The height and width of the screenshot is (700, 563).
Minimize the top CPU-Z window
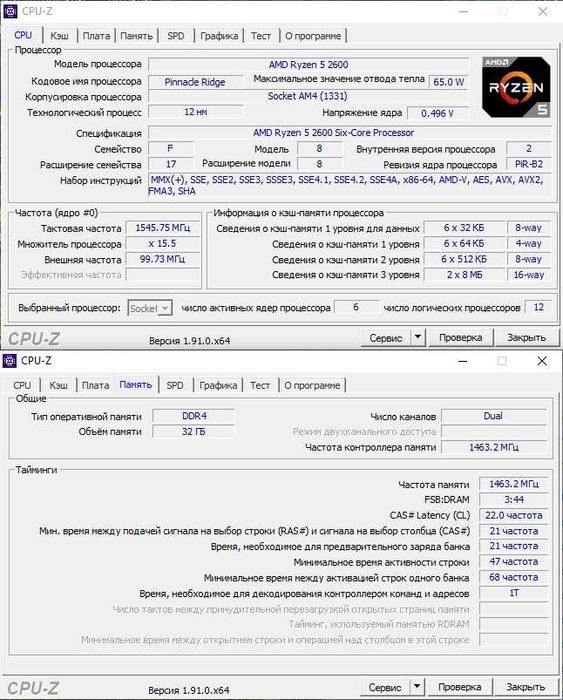[x=464, y=12]
